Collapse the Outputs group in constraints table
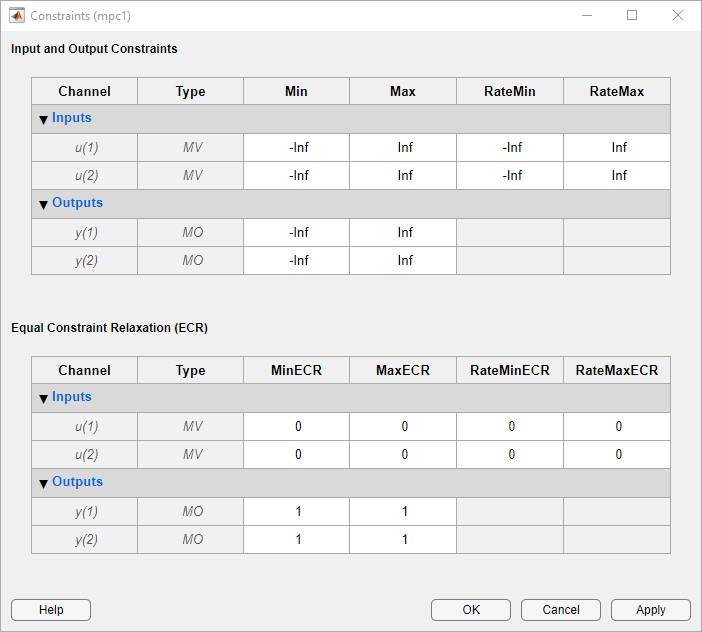The image size is (702, 632). 43,205
